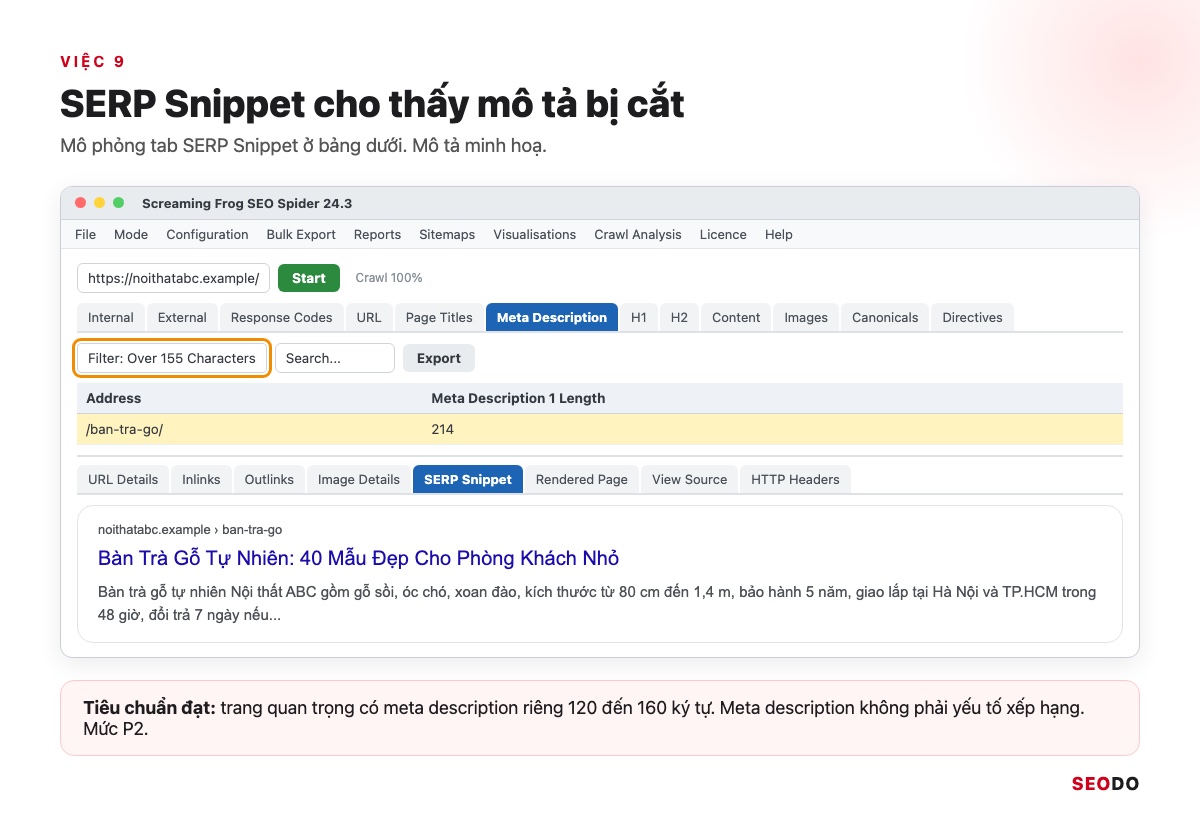The width and height of the screenshot is (1200, 816).
Task: Switch to the Page Titles tab
Action: [439, 317]
